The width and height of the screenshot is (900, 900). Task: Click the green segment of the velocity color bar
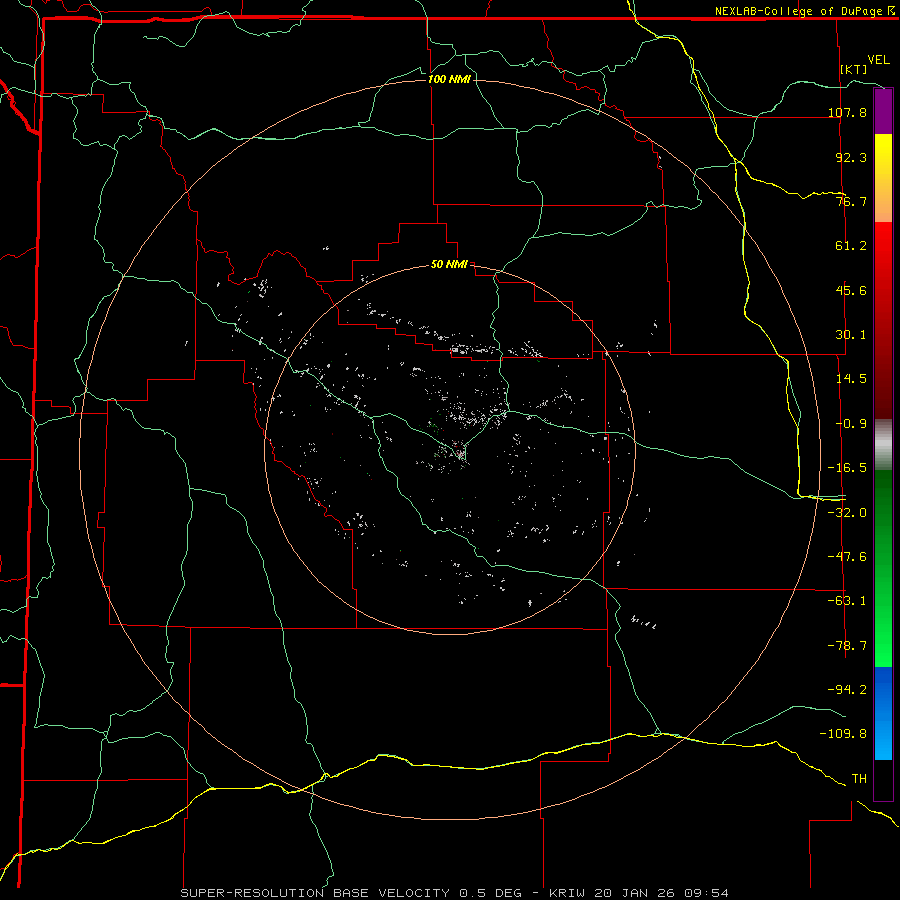coord(883,568)
